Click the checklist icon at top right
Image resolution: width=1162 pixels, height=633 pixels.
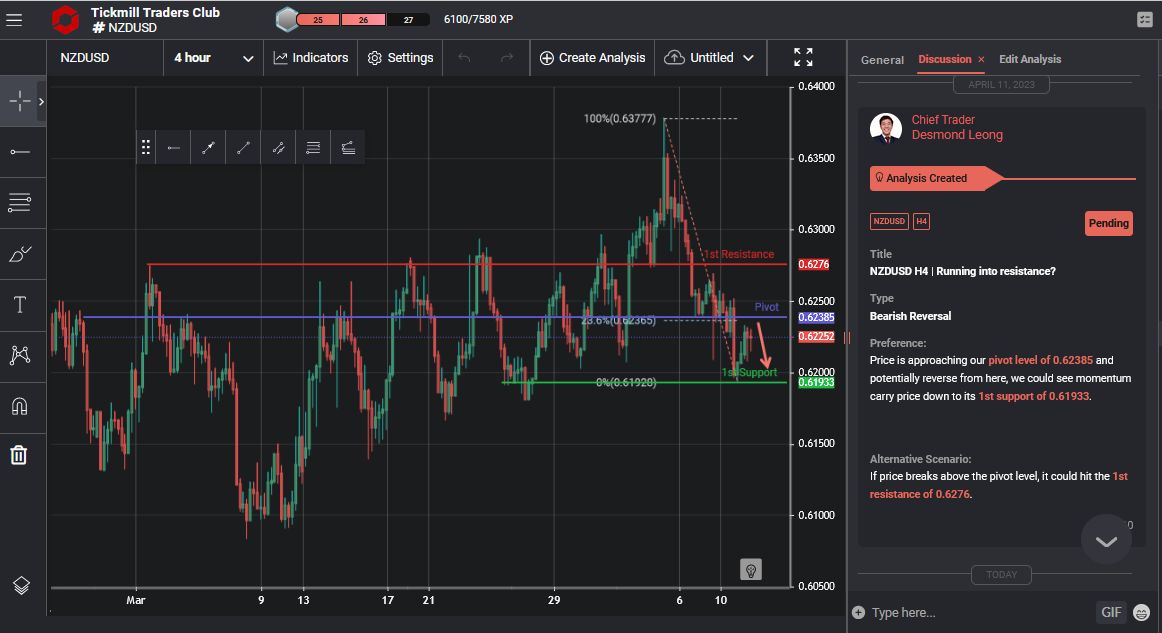1145,20
